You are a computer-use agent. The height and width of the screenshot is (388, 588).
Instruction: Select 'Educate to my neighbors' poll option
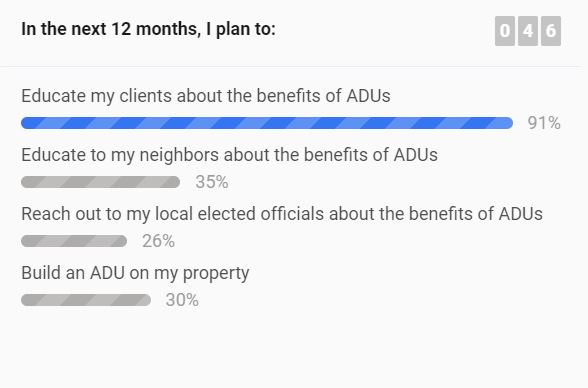(230, 155)
